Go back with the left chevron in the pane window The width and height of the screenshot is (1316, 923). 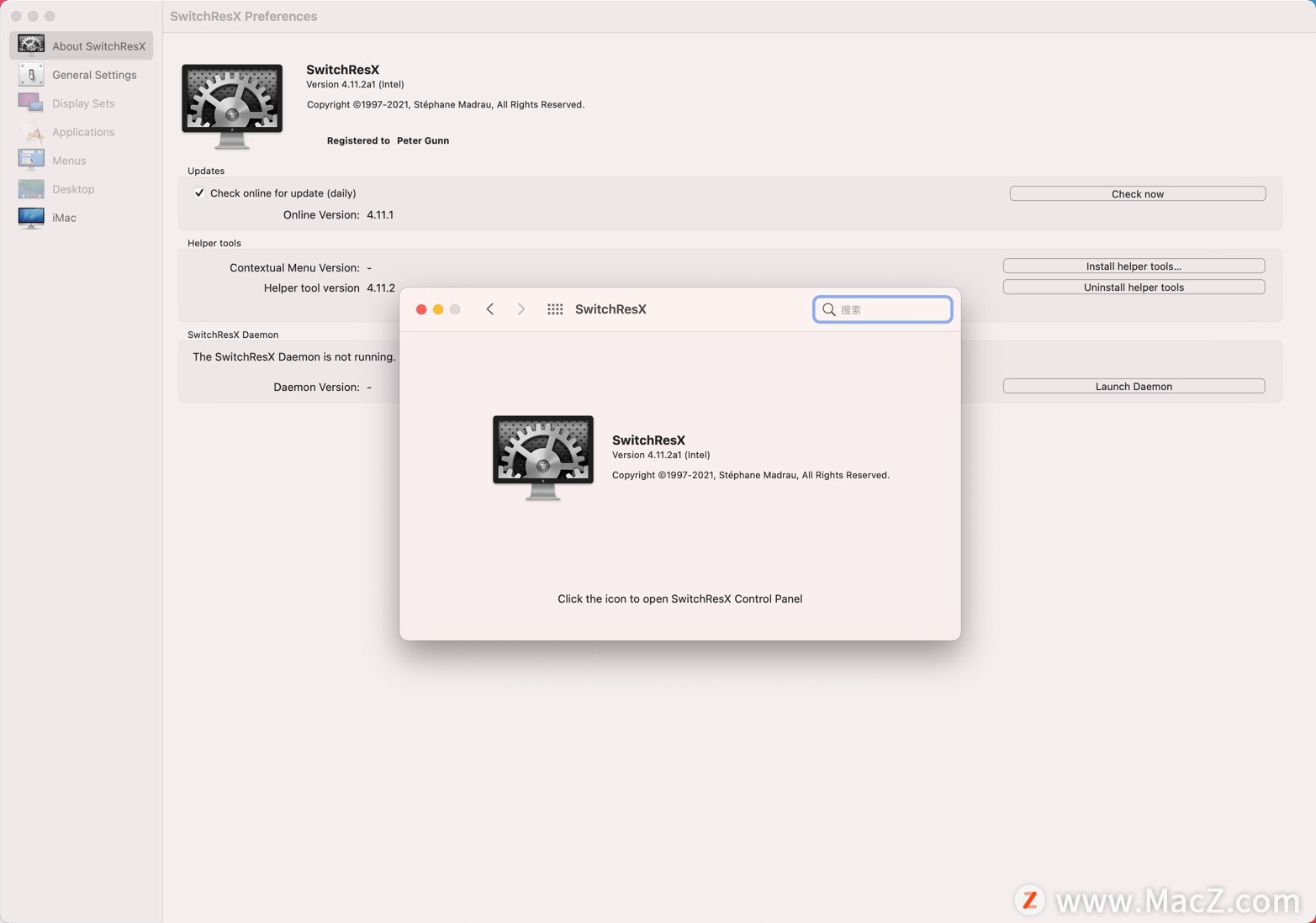pos(489,309)
